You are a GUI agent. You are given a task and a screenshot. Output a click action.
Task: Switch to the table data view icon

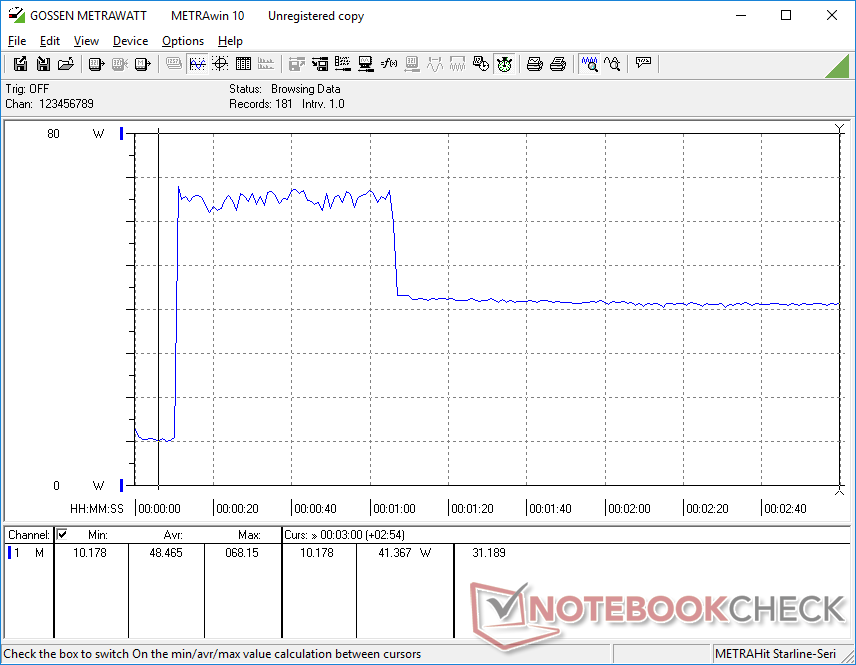(x=243, y=64)
